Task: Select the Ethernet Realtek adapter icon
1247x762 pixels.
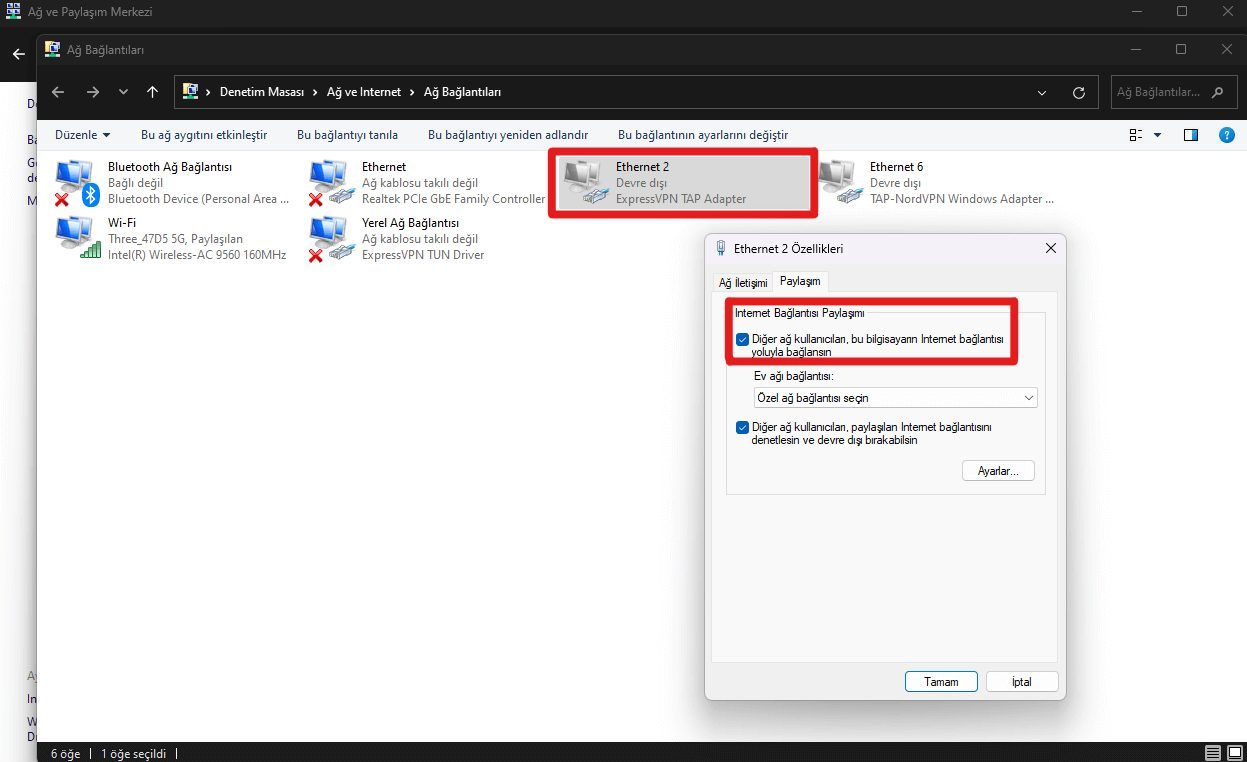Action: pos(332,183)
